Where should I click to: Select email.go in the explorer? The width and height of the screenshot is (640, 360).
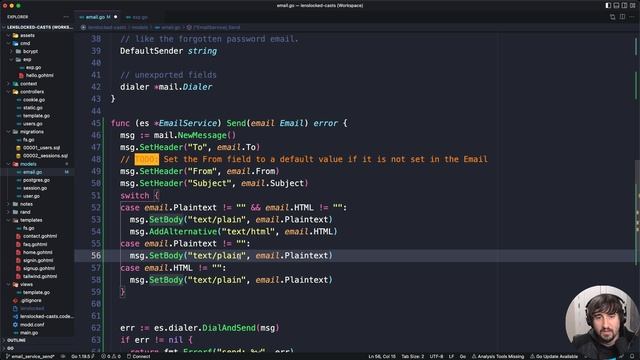click(x=32, y=172)
